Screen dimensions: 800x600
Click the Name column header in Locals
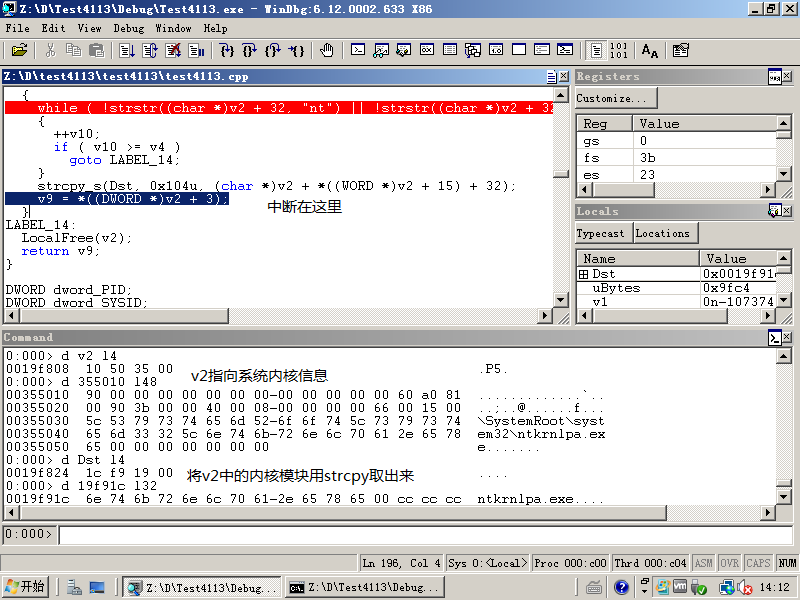tap(637, 259)
